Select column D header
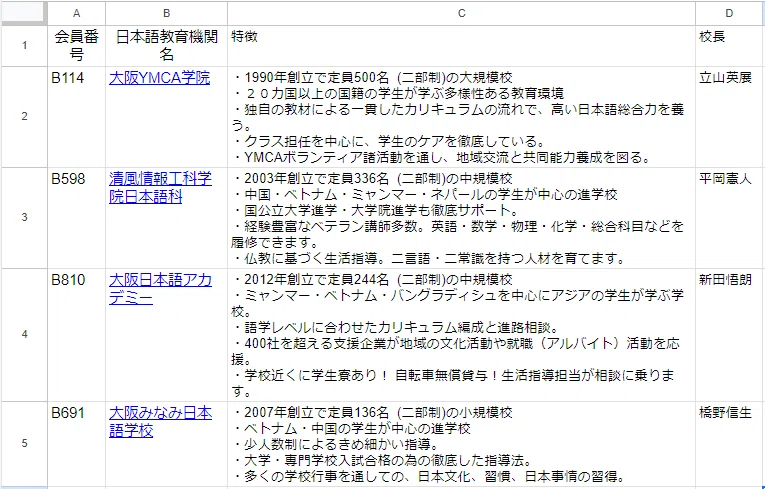765x489 pixels. (730, 13)
